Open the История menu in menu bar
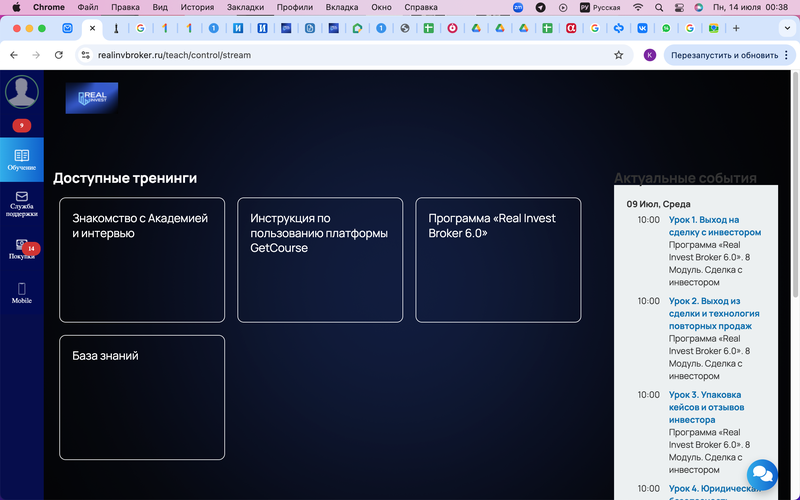 coord(197,7)
